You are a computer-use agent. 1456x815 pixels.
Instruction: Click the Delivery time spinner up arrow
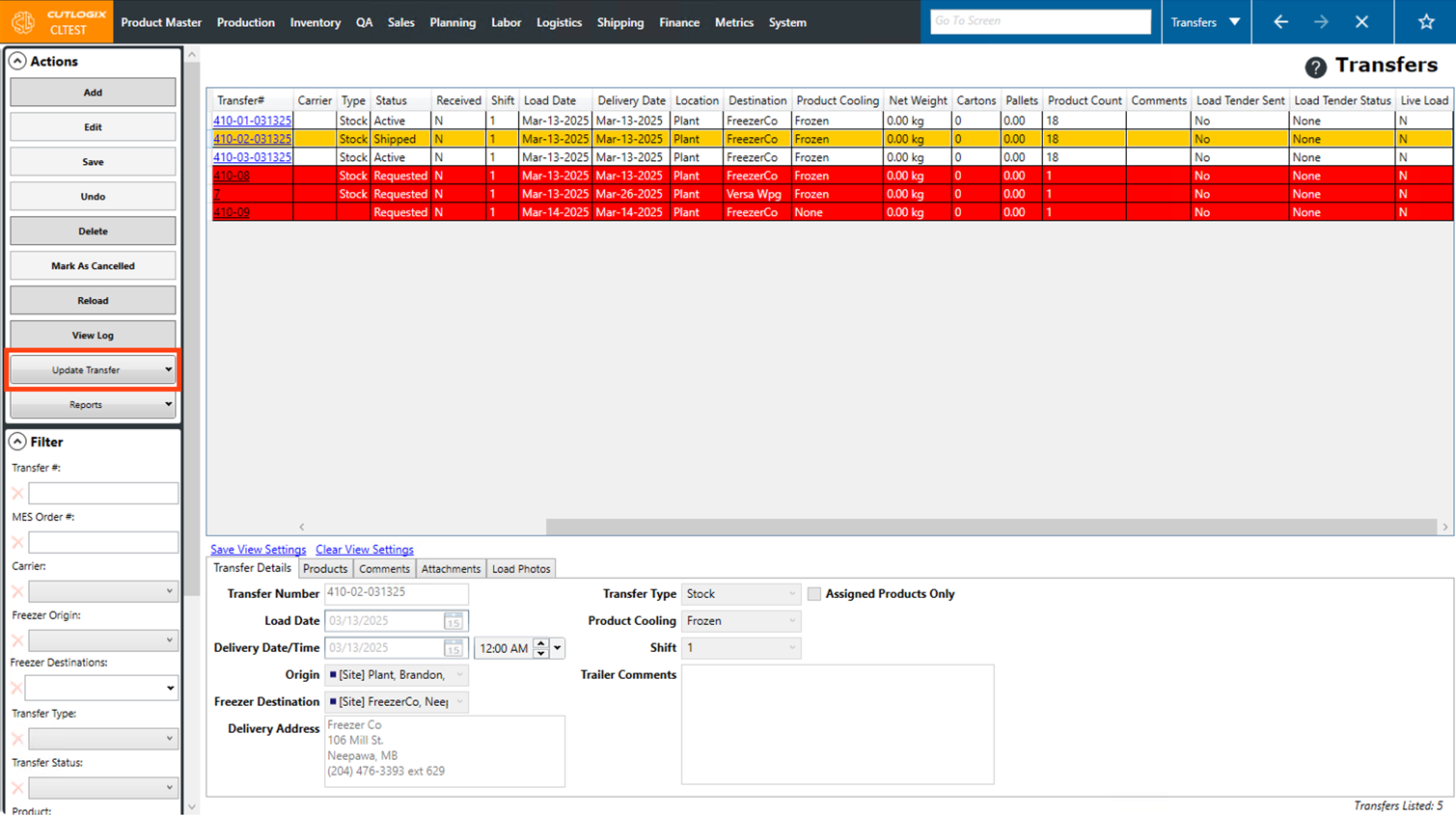point(541,643)
